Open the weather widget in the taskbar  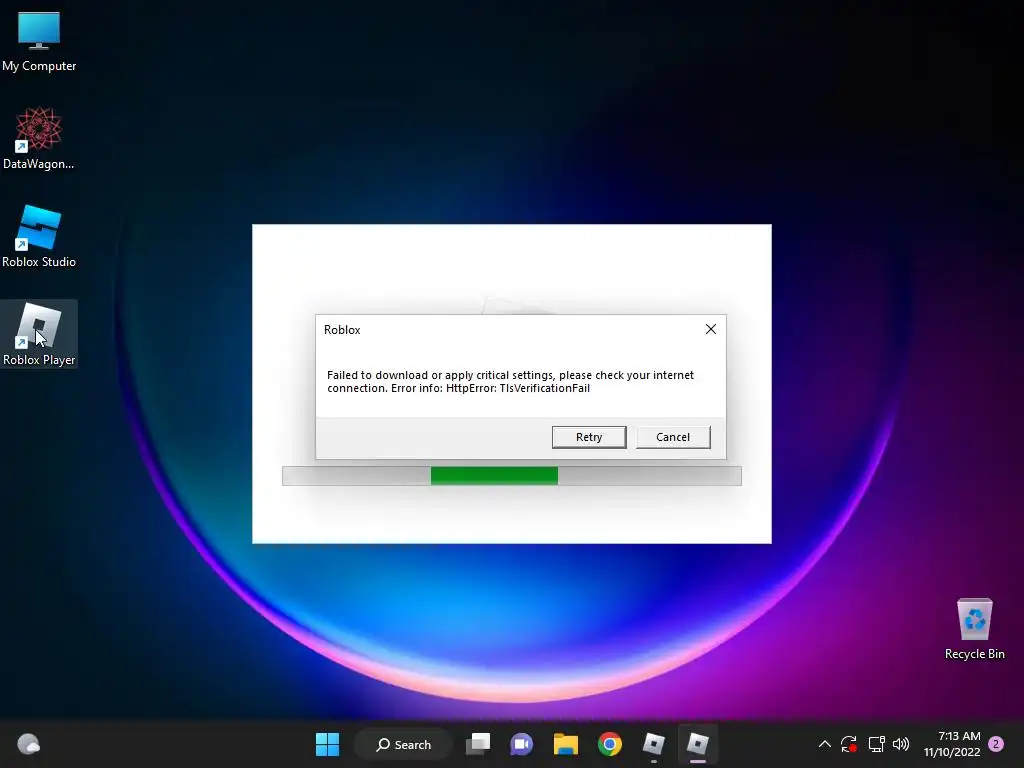click(28, 744)
